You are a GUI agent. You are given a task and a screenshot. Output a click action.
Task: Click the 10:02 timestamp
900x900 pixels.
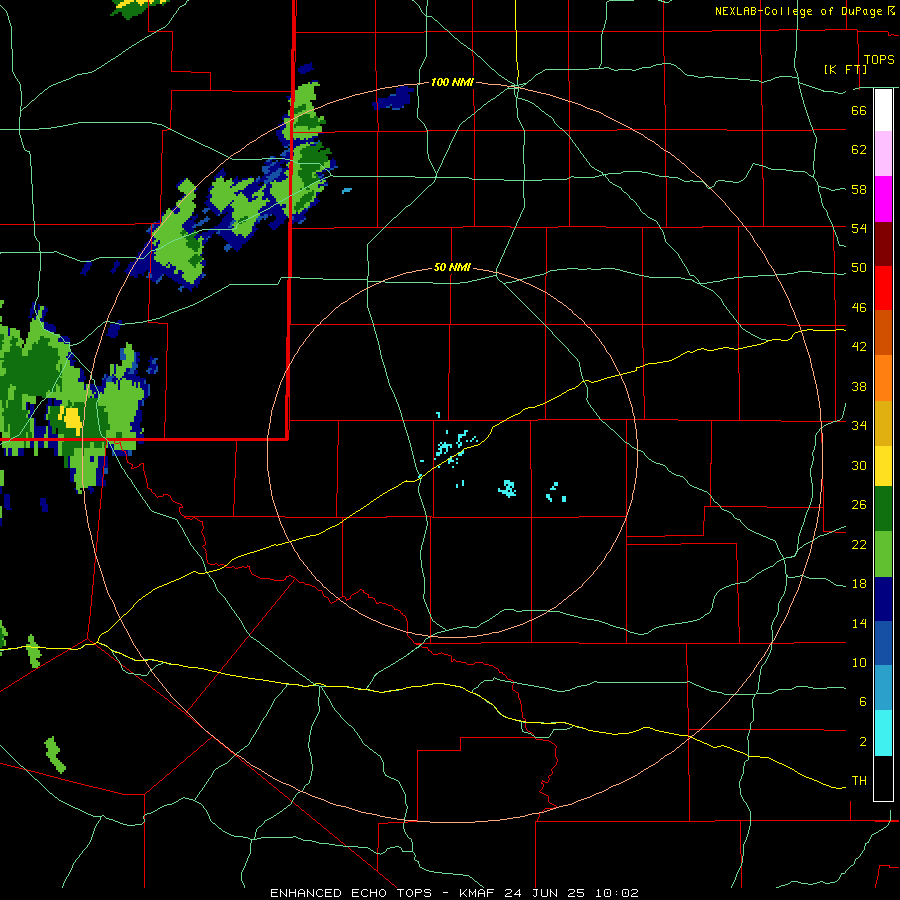tap(616, 893)
